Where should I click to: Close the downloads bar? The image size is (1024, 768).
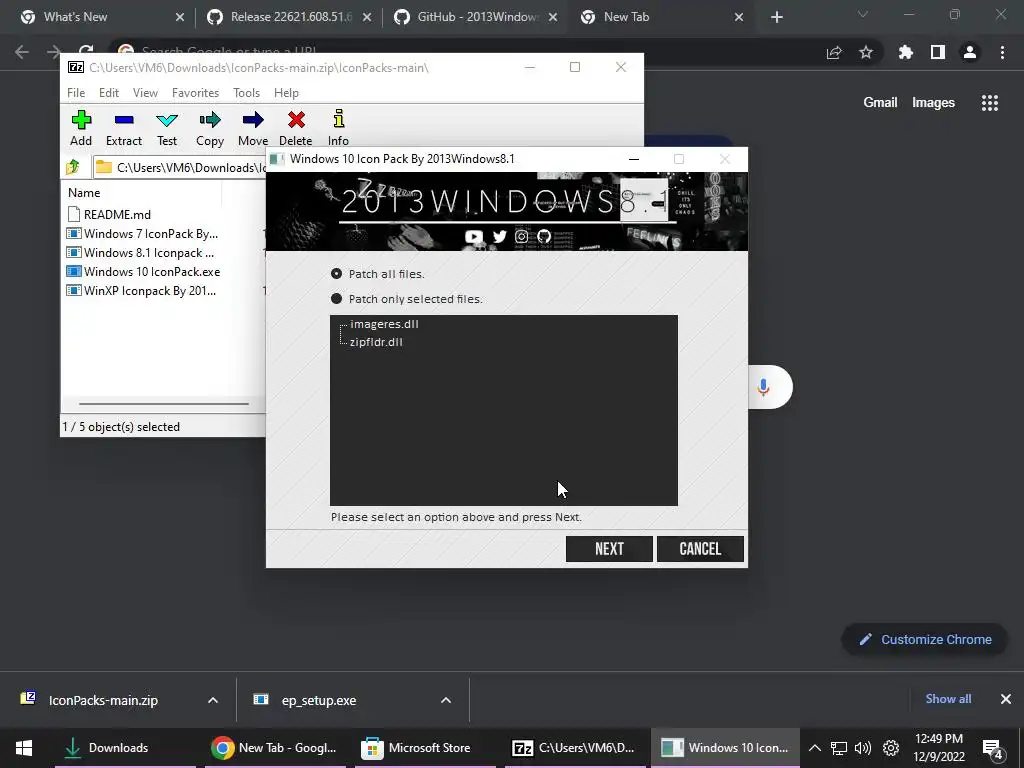(x=1006, y=699)
